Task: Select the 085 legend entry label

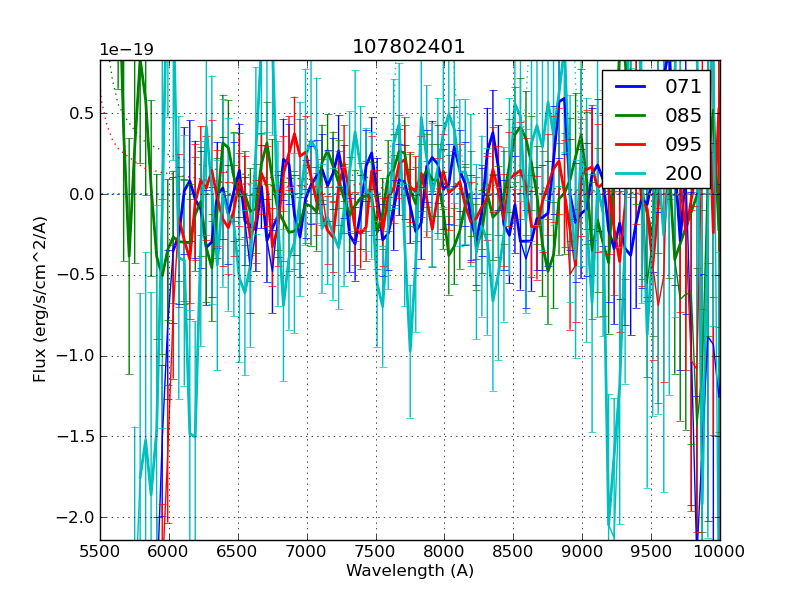Action: 683,115
